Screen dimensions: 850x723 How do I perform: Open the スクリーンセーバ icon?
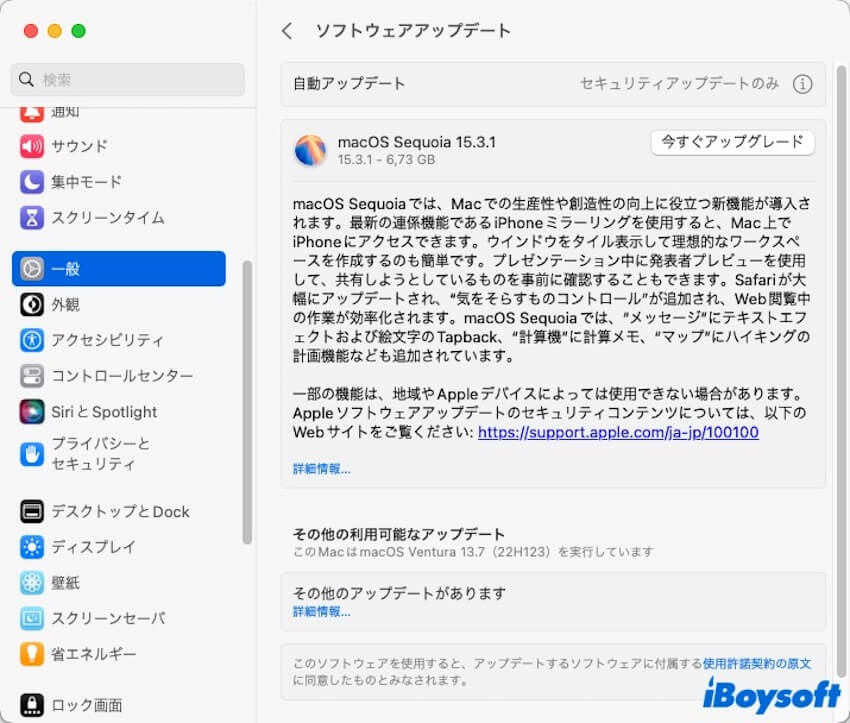pos(31,618)
